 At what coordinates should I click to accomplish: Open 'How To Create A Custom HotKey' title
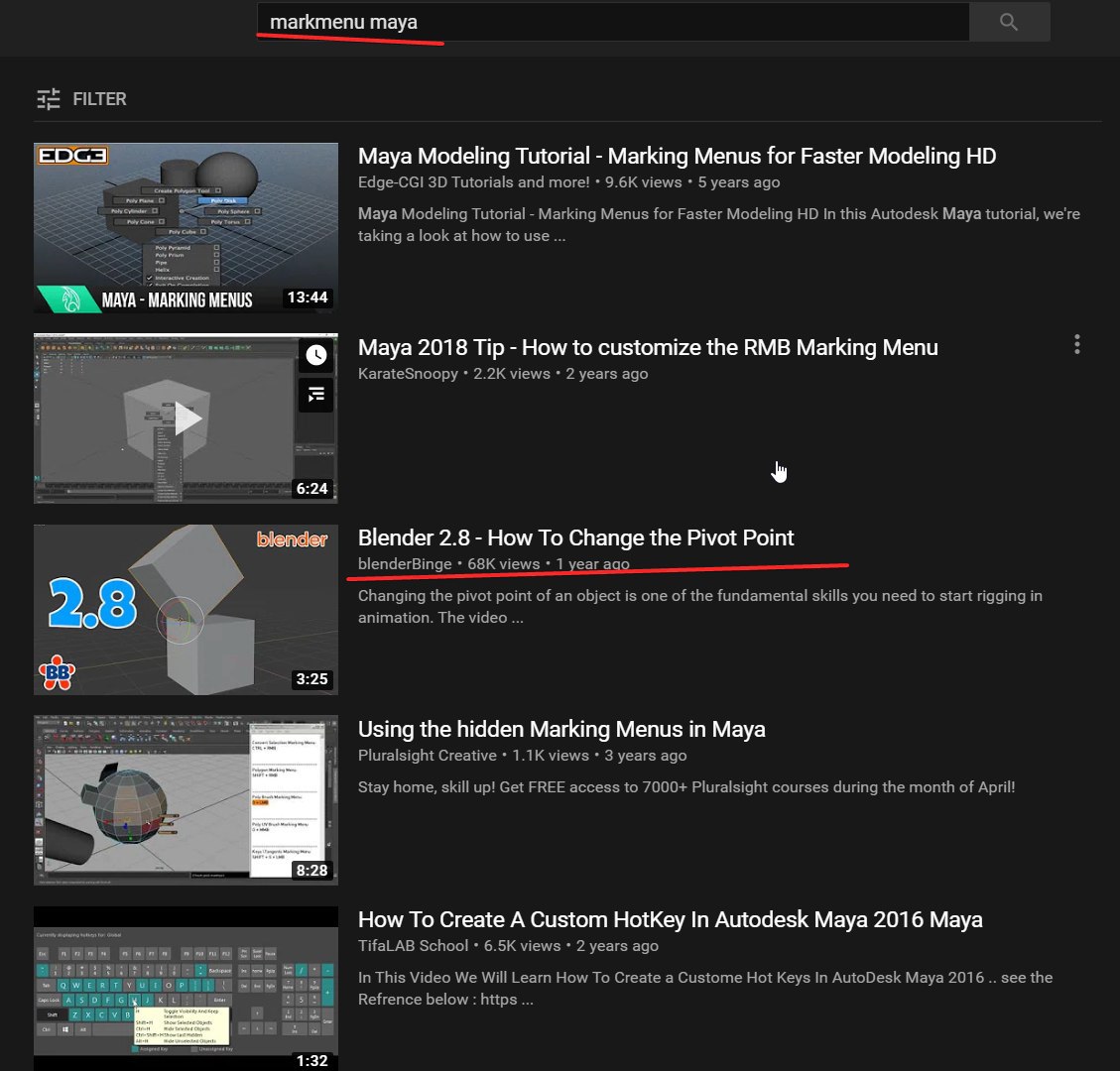[670, 919]
